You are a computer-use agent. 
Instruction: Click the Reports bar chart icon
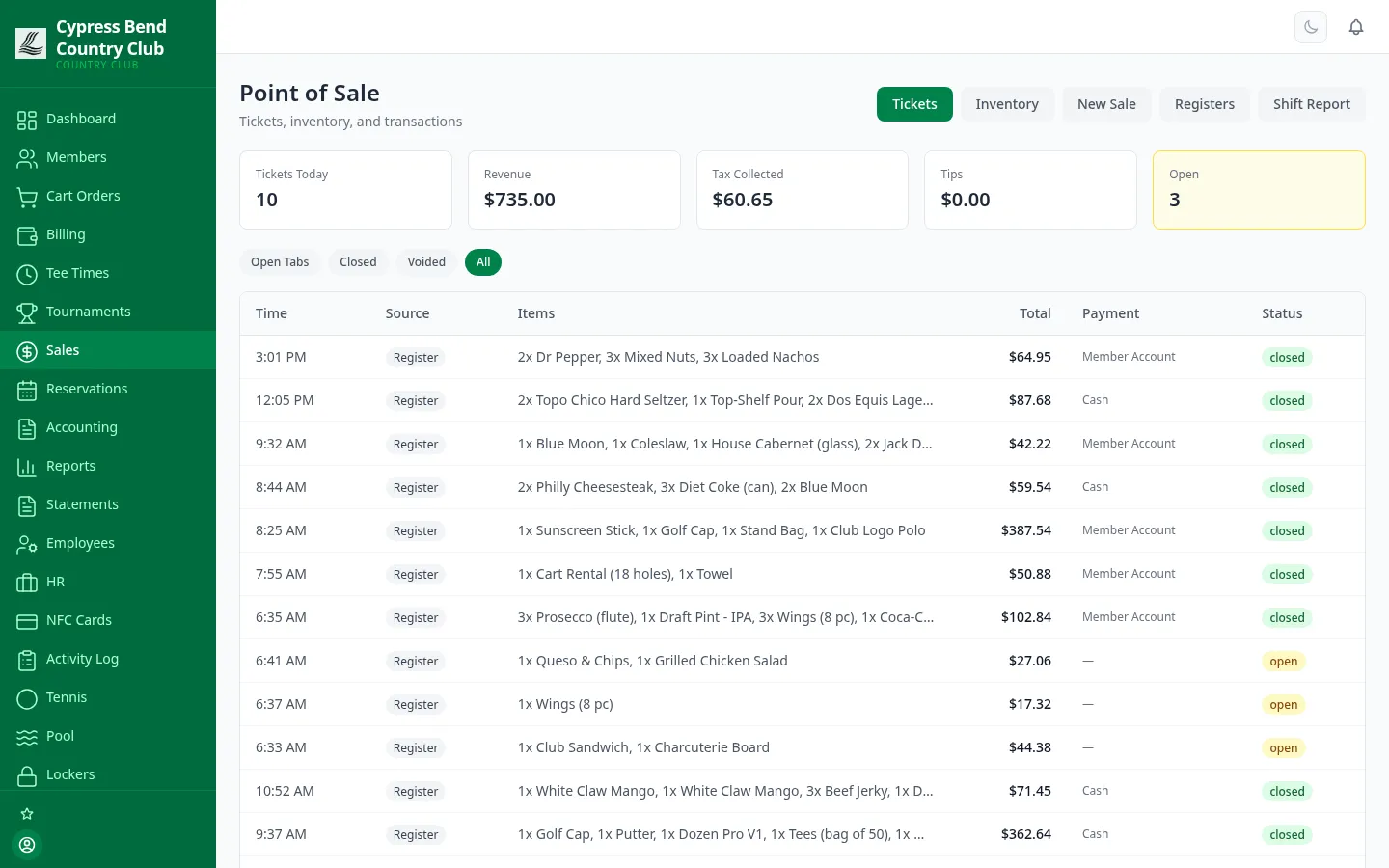(x=27, y=467)
